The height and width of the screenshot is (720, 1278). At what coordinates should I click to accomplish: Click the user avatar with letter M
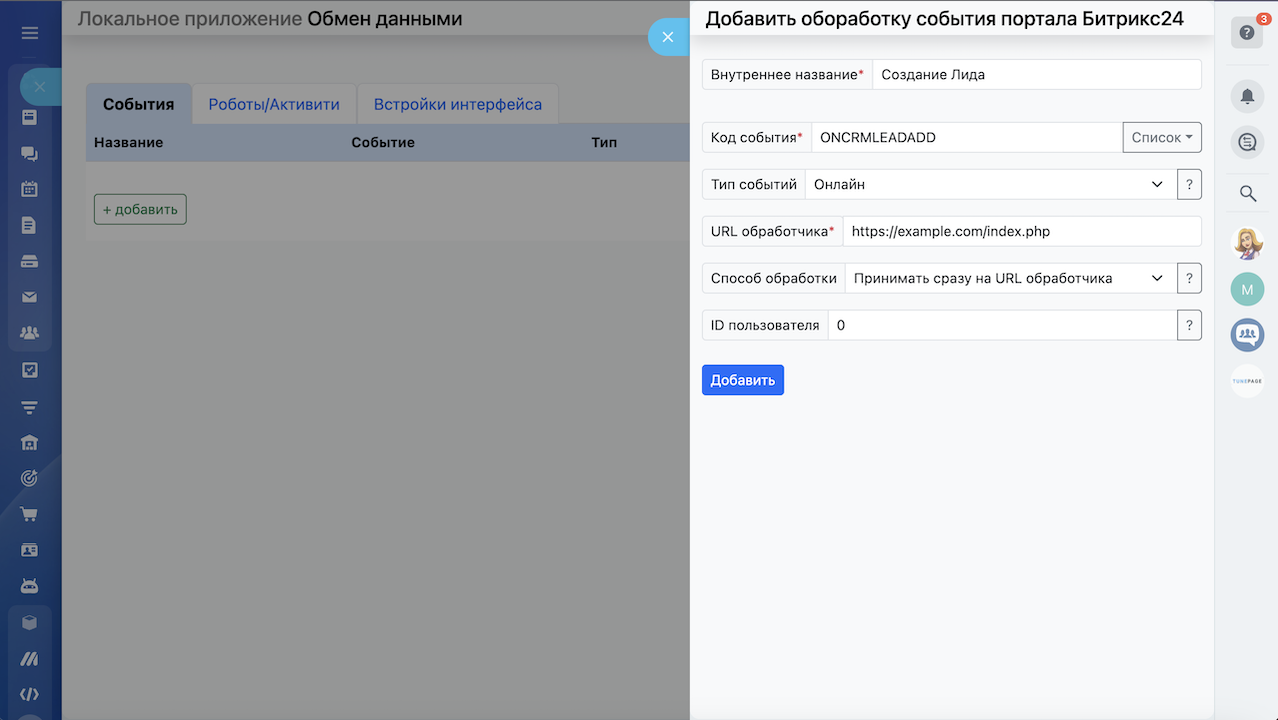pyautogui.click(x=1247, y=290)
